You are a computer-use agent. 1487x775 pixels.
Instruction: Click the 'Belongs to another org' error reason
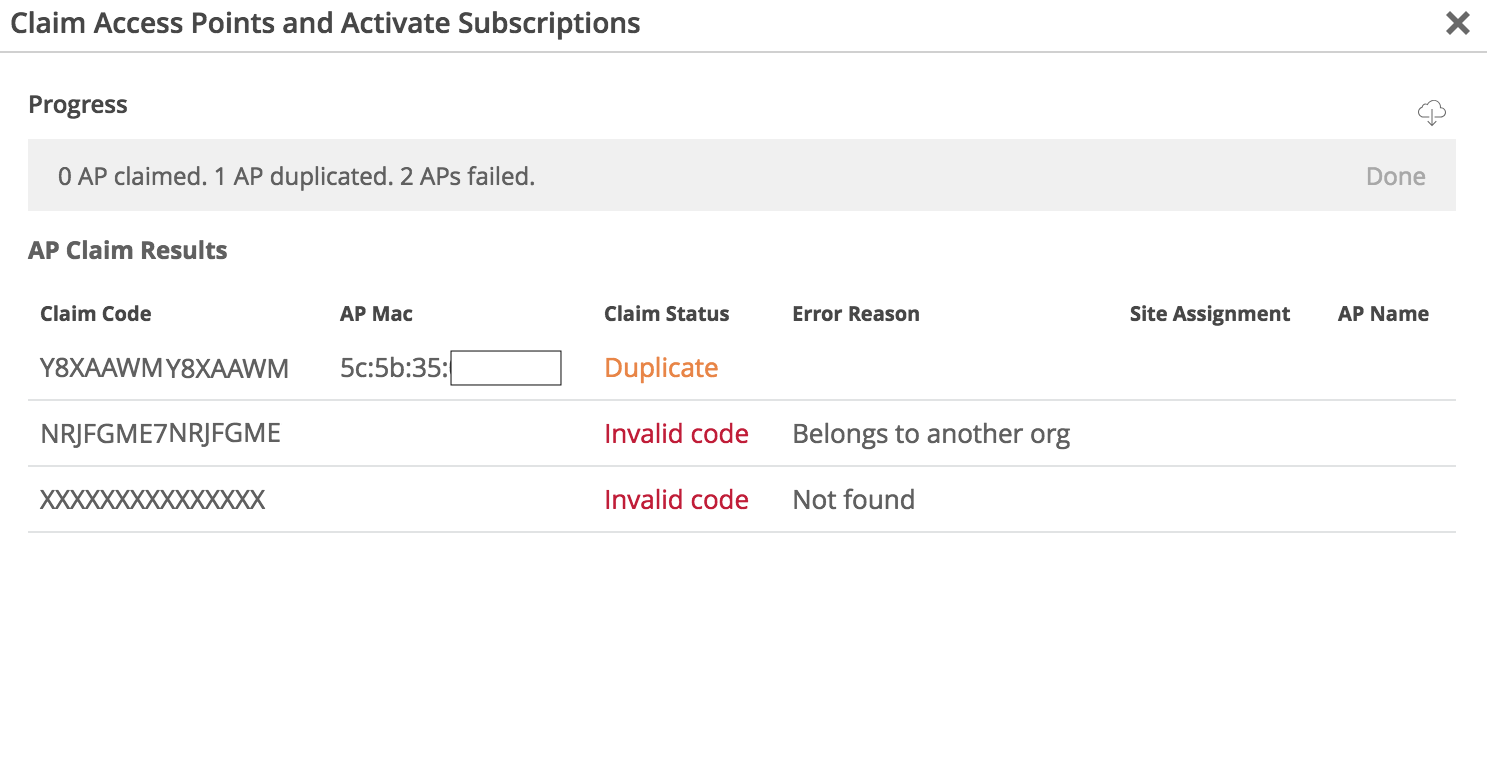[x=931, y=434]
